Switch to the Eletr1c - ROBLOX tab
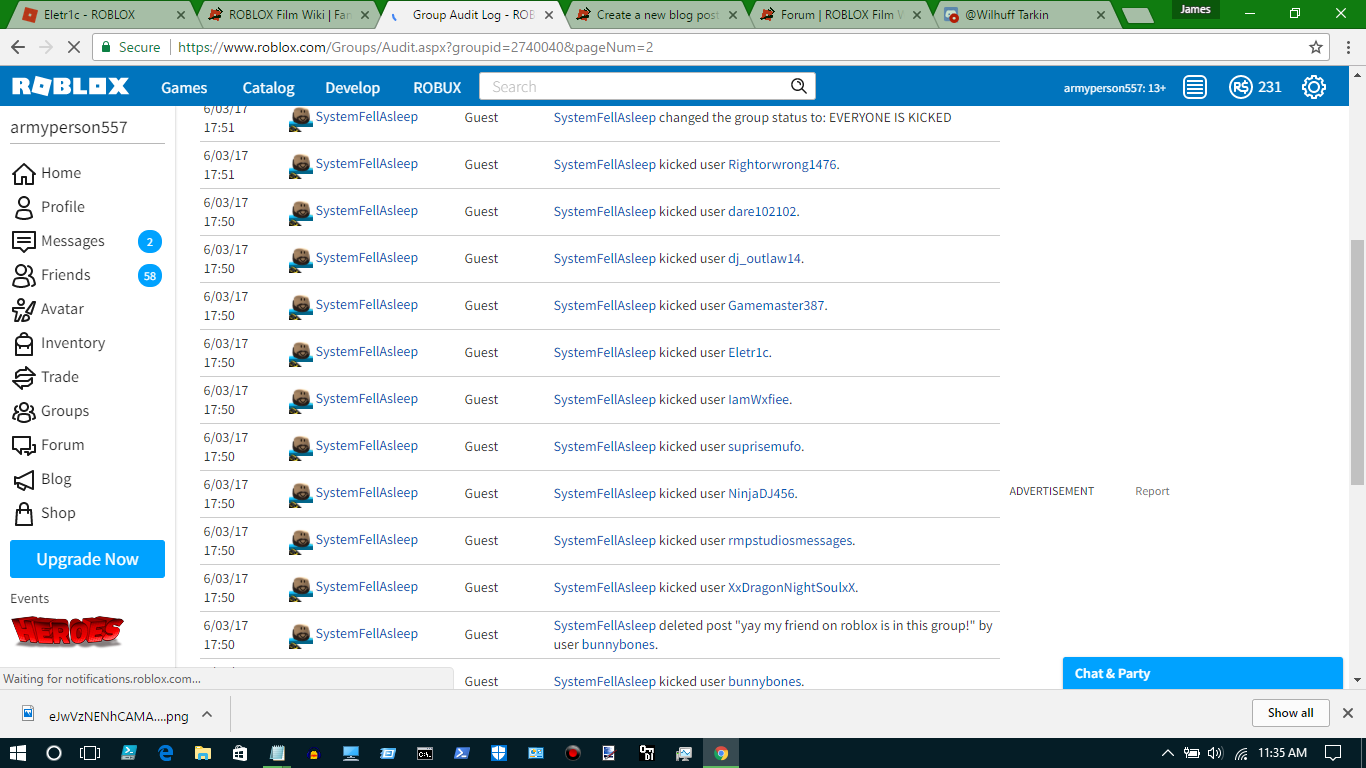Image resolution: width=1366 pixels, height=768 pixels. pos(105,15)
